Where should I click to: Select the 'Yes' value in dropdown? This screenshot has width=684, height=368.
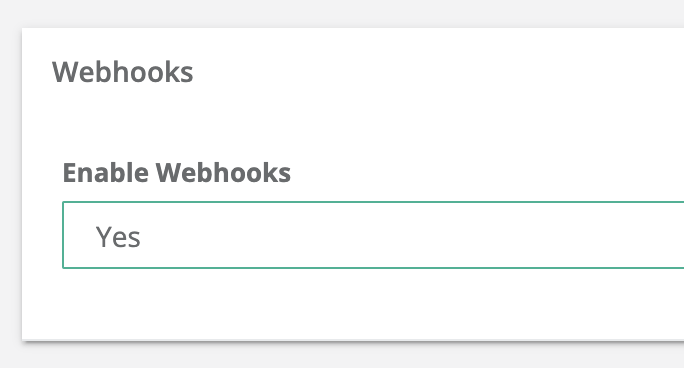click(118, 237)
